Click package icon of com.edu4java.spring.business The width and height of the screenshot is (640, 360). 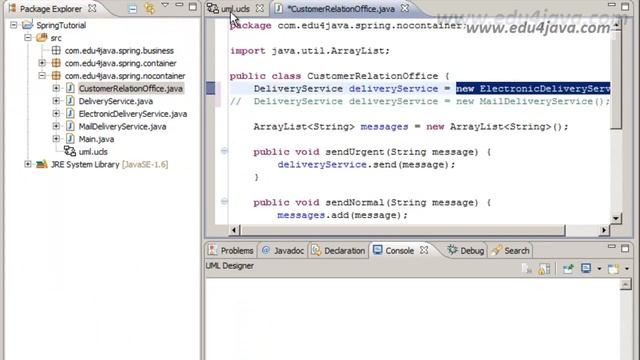click(56, 51)
